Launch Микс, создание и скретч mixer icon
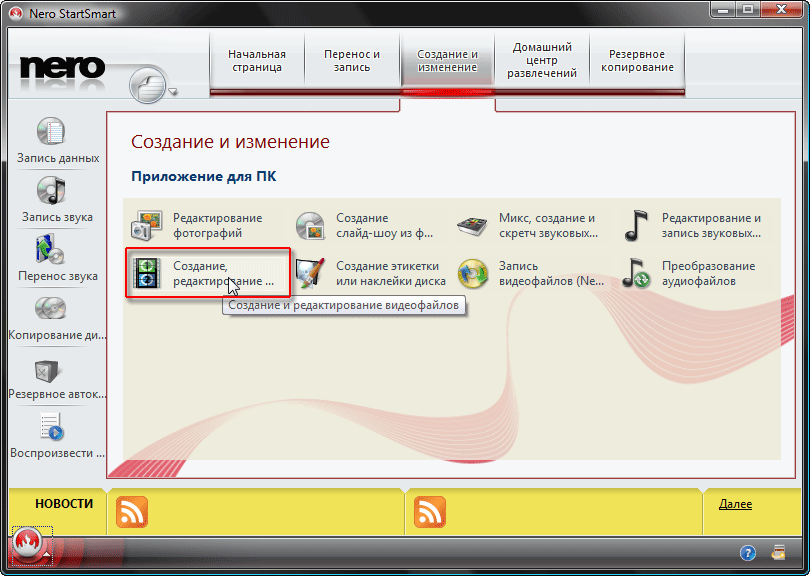This screenshot has height=576, width=810. pos(473,225)
